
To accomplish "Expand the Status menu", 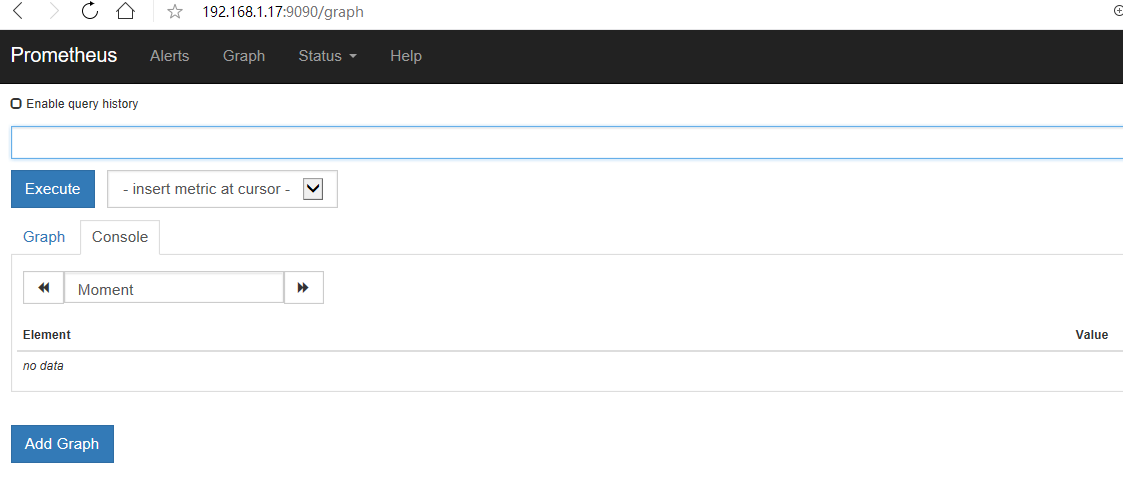I will pyautogui.click(x=327, y=56).
